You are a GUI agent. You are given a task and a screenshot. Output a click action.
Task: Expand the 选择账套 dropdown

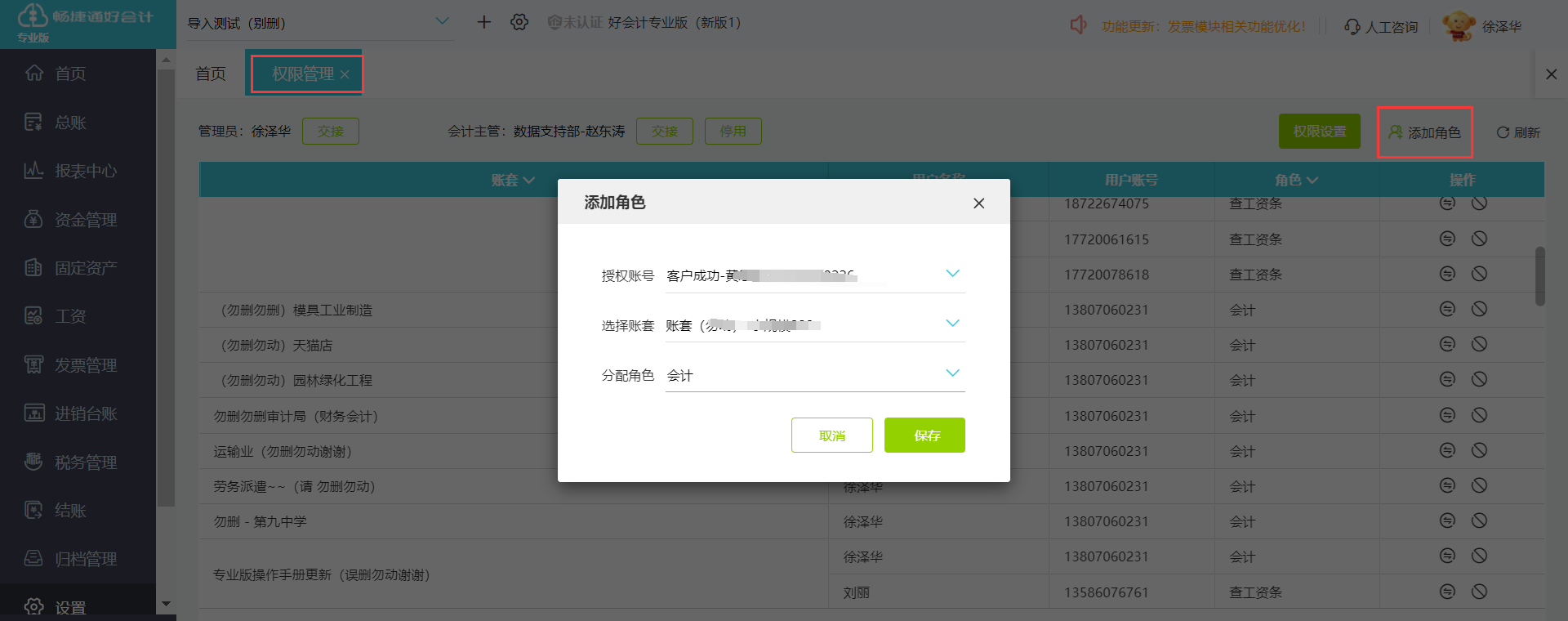(951, 324)
